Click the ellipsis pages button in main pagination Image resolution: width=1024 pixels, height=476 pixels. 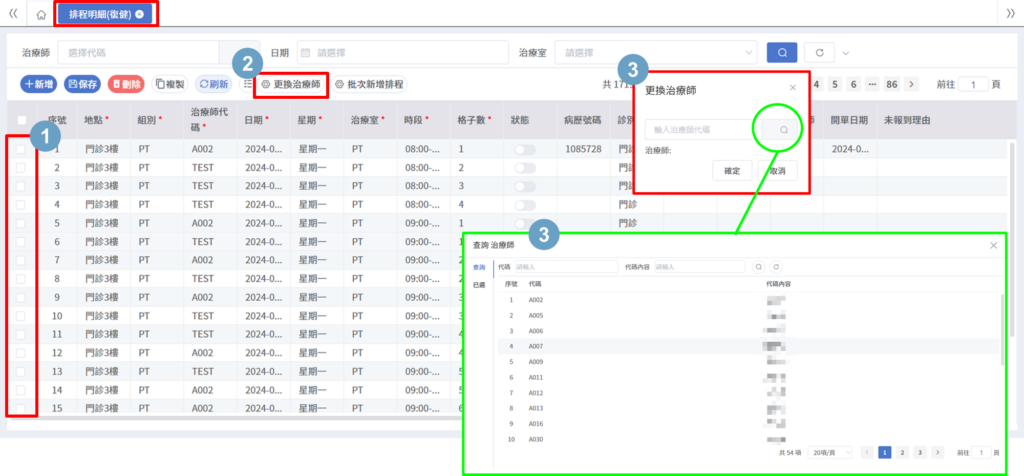pyautogui.click(x=872, y=84)
